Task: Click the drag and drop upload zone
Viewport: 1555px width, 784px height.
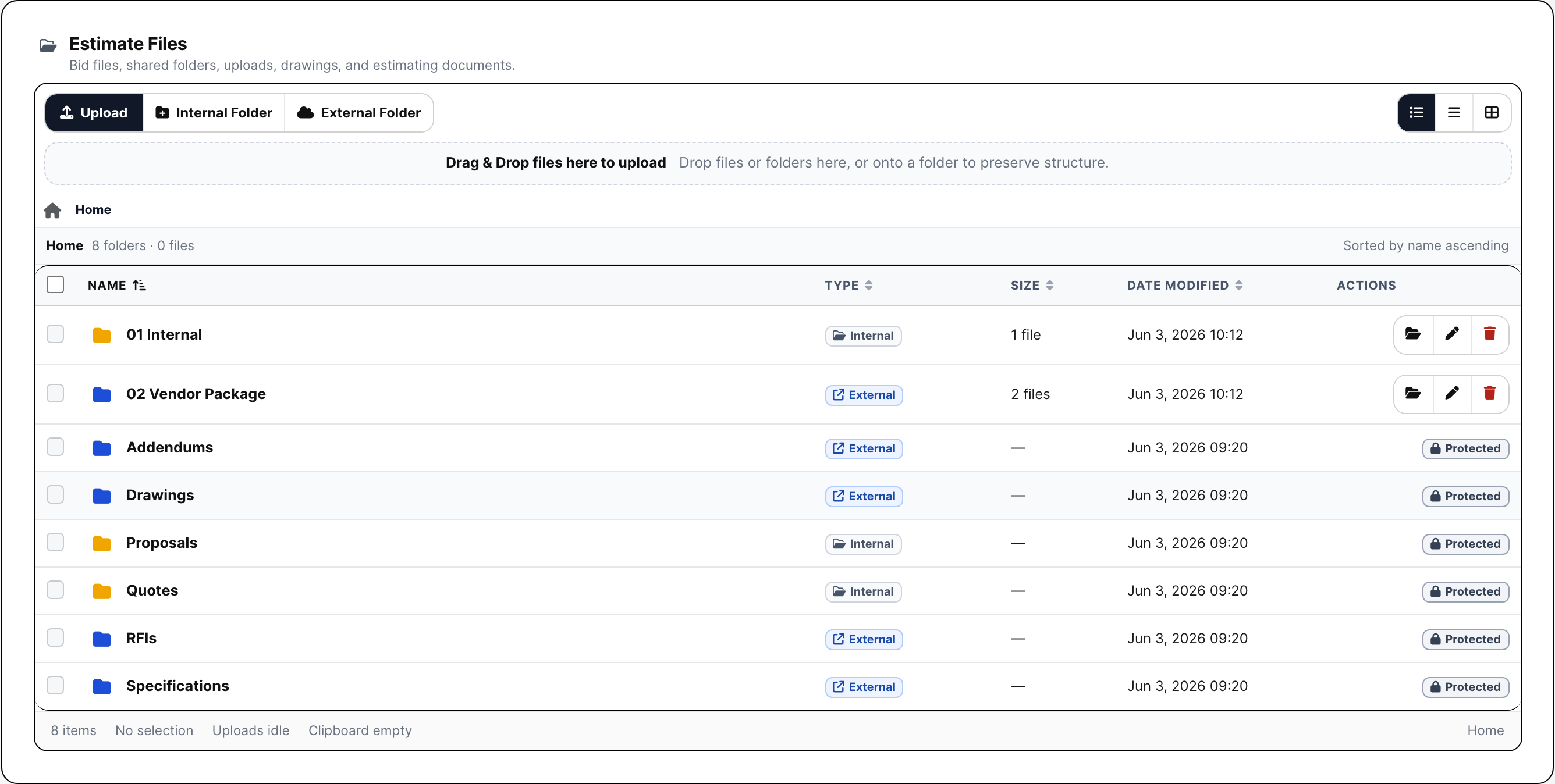Action: 777,163
